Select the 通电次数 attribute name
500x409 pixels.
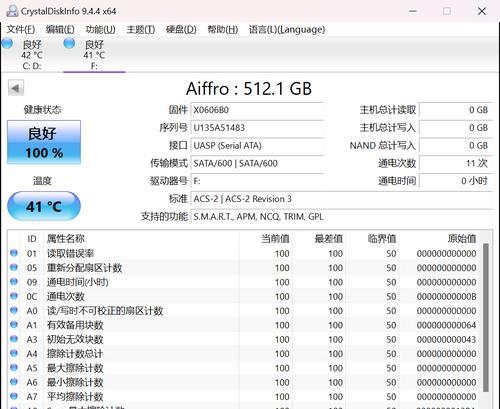click(66, 297)
